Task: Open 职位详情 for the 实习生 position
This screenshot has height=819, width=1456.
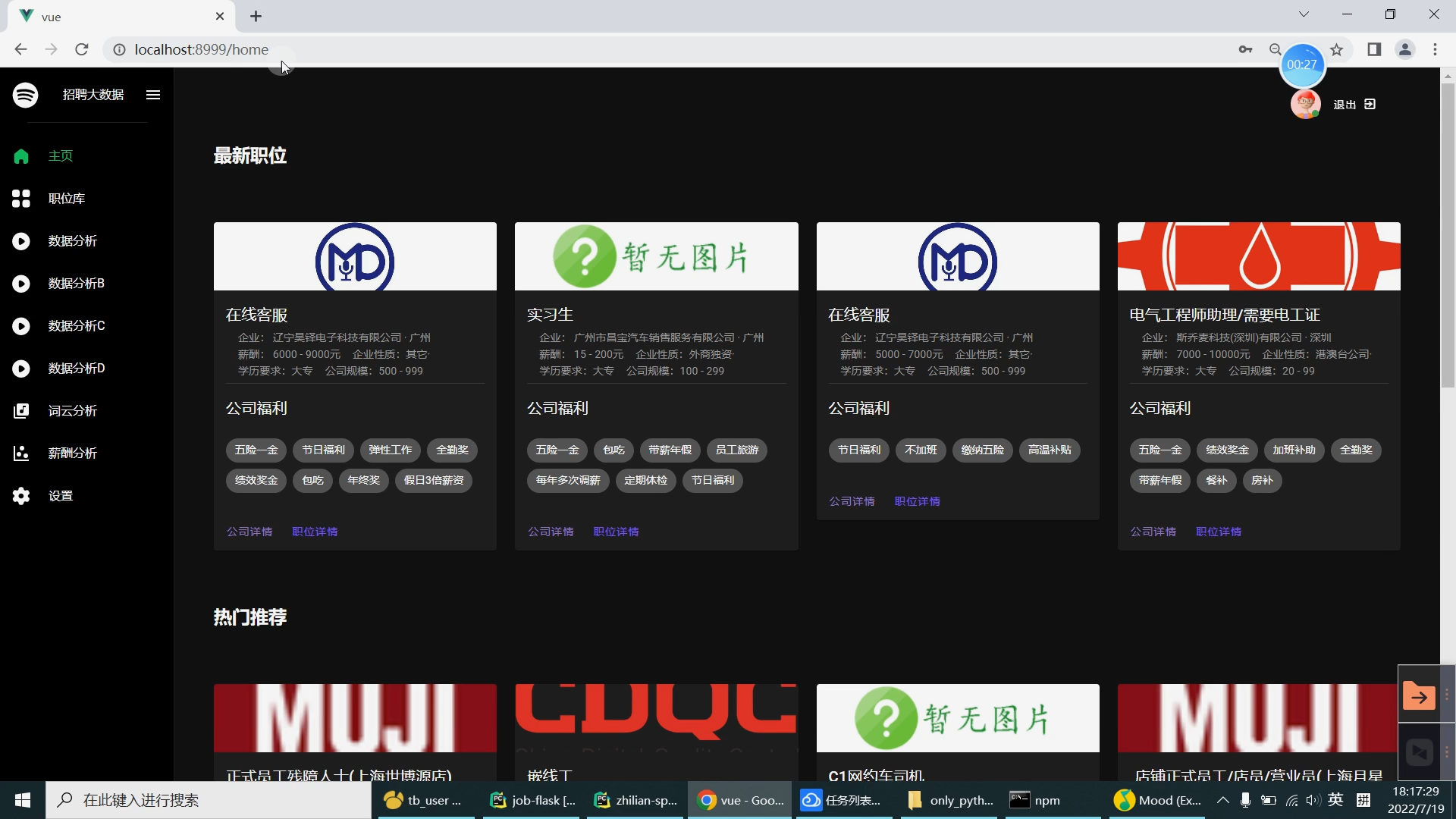Action: 616,532
